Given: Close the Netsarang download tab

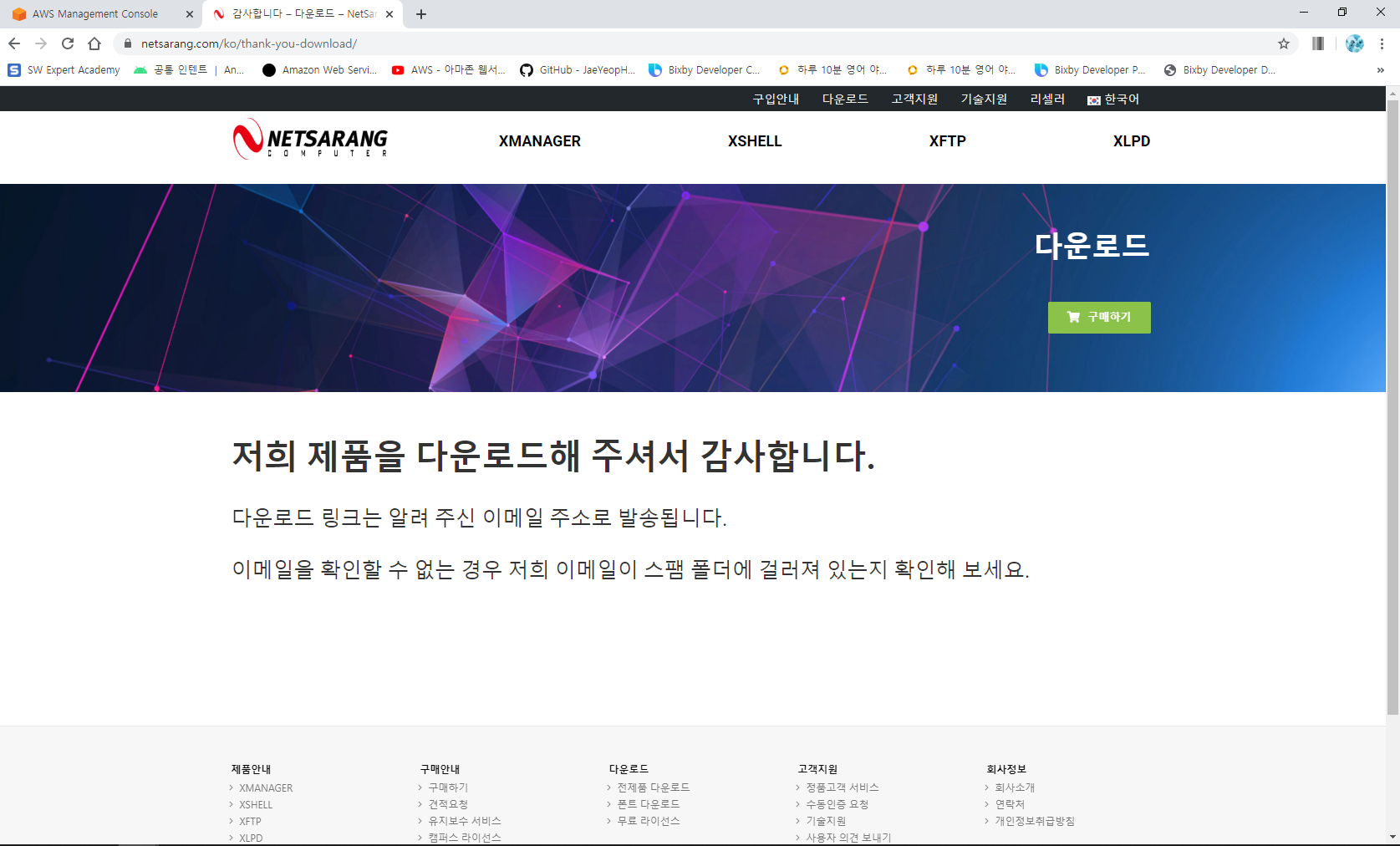Looking at the screenshot, I should coord(389,14).
